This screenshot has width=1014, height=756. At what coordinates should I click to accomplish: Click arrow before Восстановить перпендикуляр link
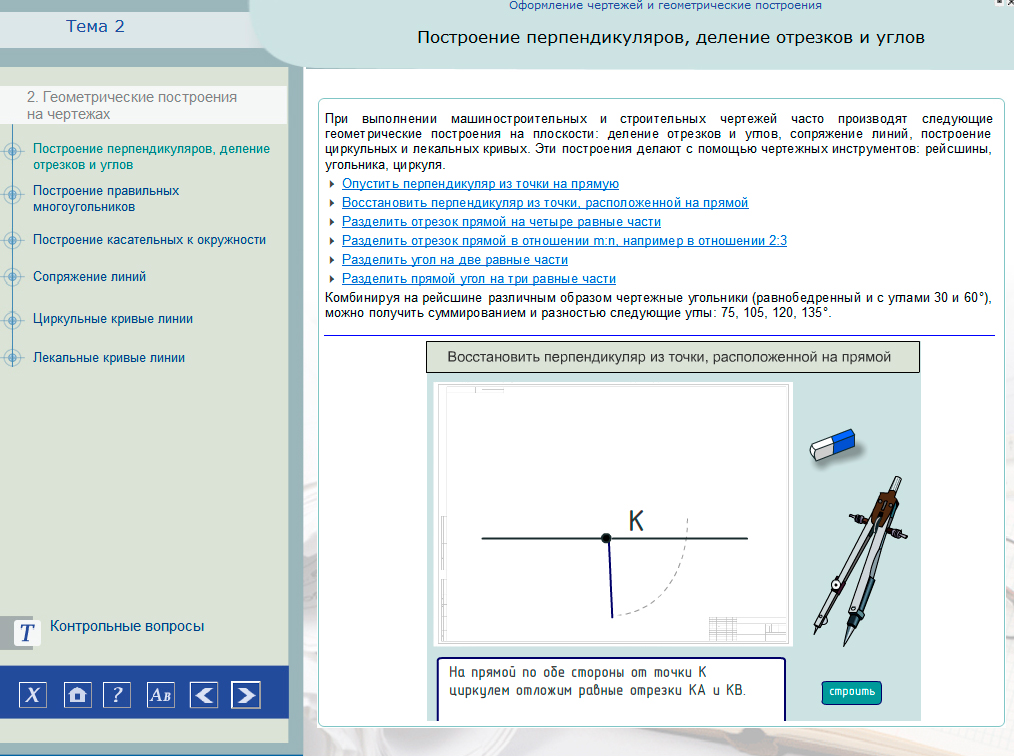[x=332, y=203]
